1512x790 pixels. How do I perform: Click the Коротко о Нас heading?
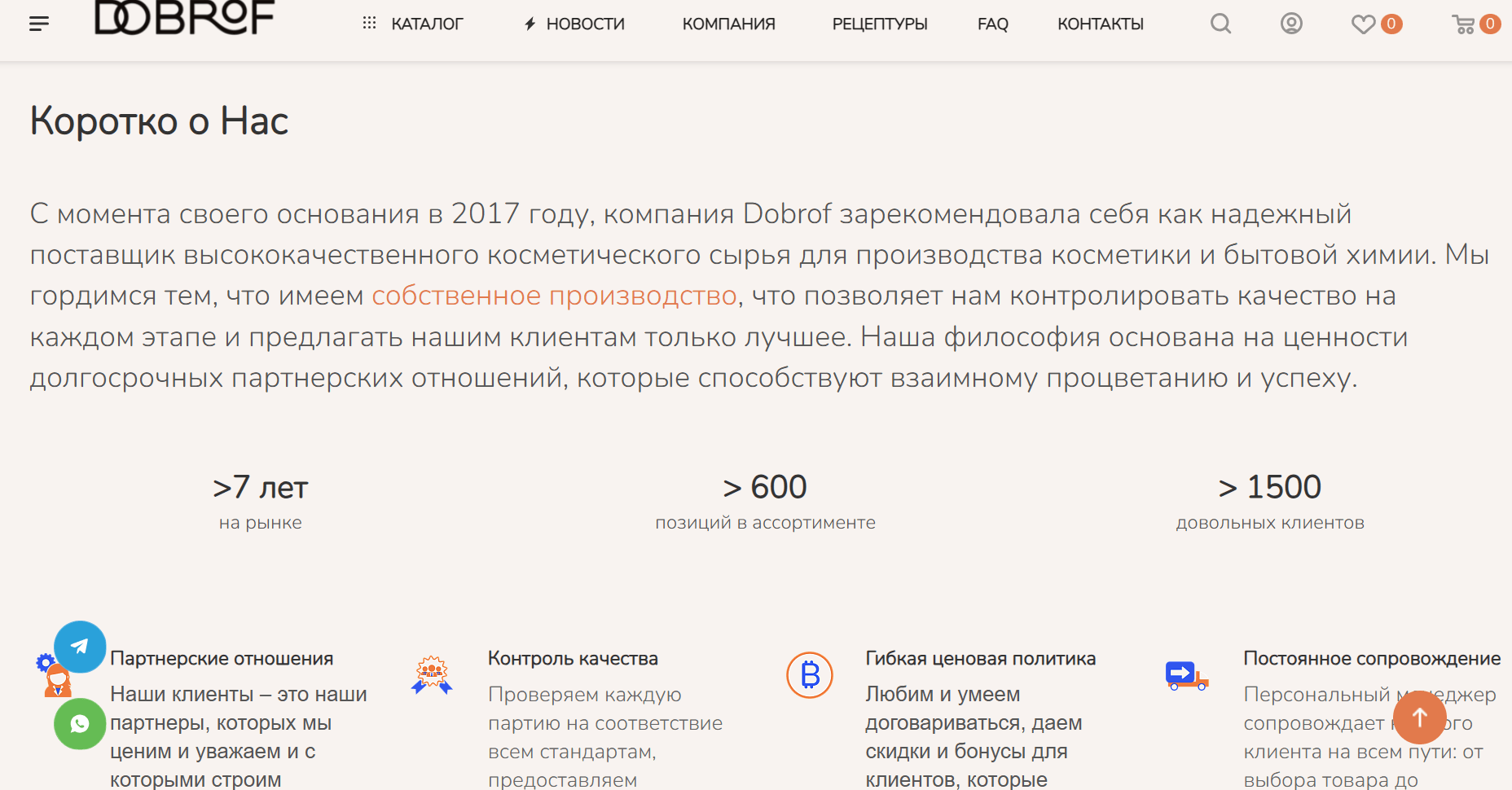160,121
